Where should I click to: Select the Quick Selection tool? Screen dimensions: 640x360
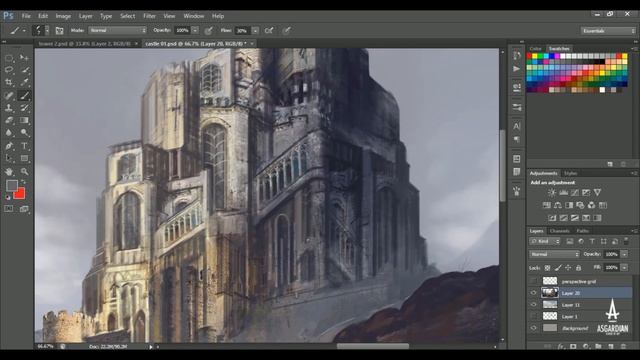(24, 70)
